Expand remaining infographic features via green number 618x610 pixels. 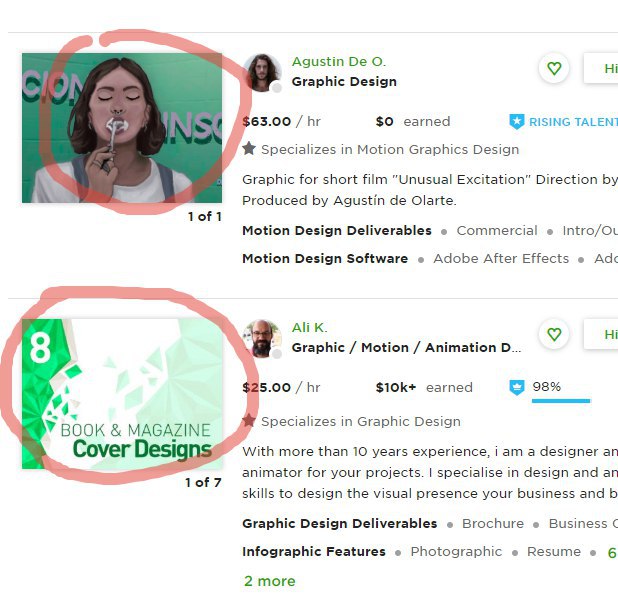[x=612, y=552]
